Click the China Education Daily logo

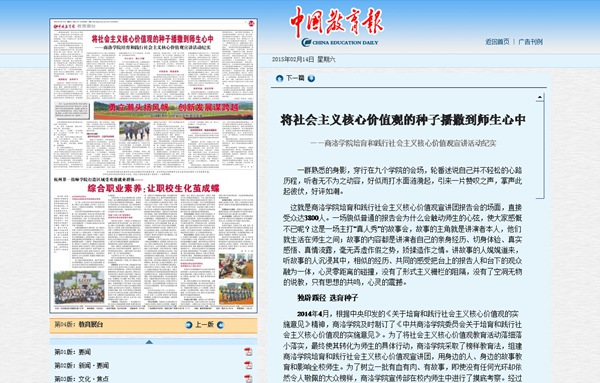pos(336,26)
